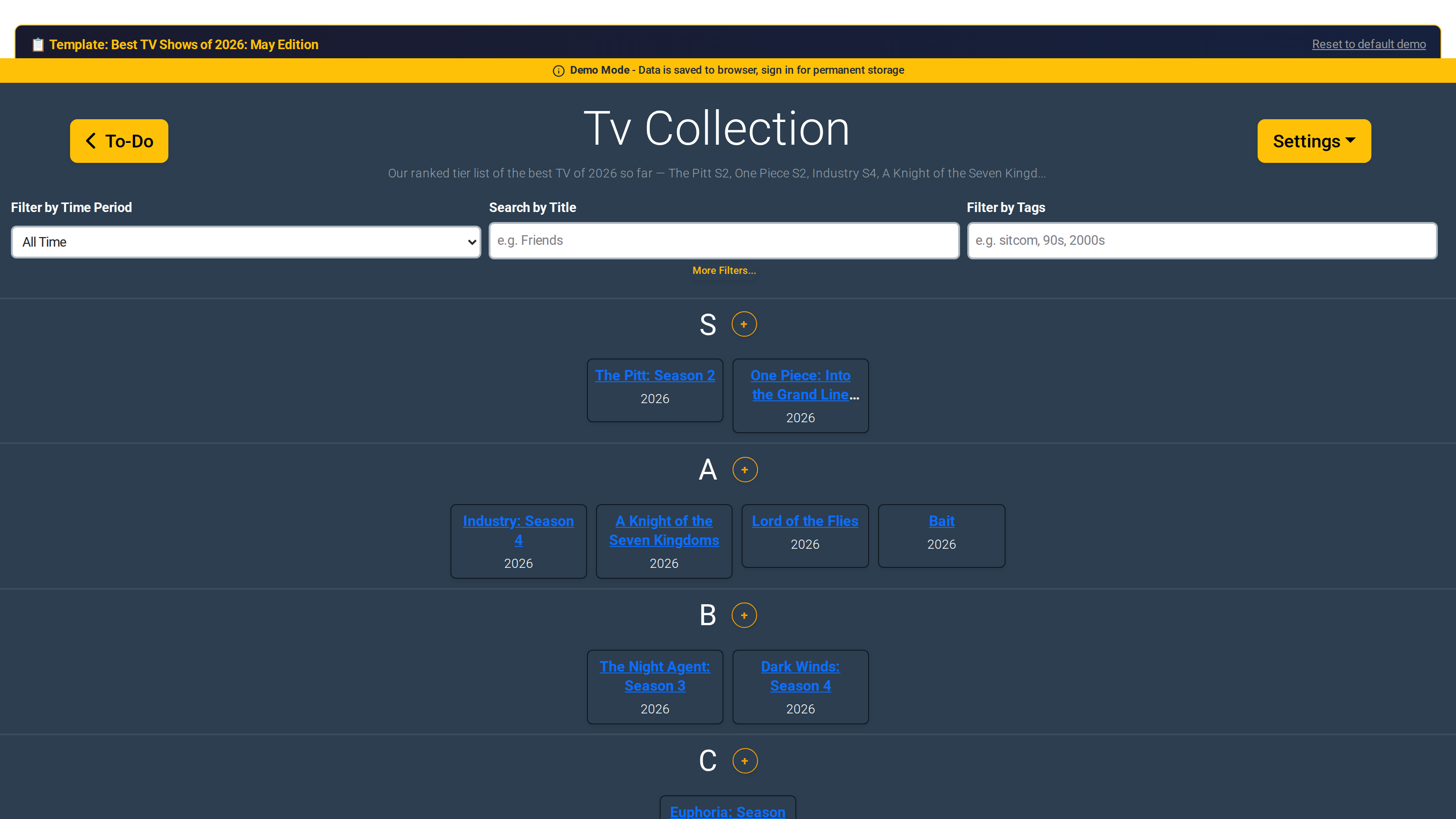This screenshot has height=819, width=1456.
Task: Open One Piece: Into the Grand Line
Action: [800, 385]
